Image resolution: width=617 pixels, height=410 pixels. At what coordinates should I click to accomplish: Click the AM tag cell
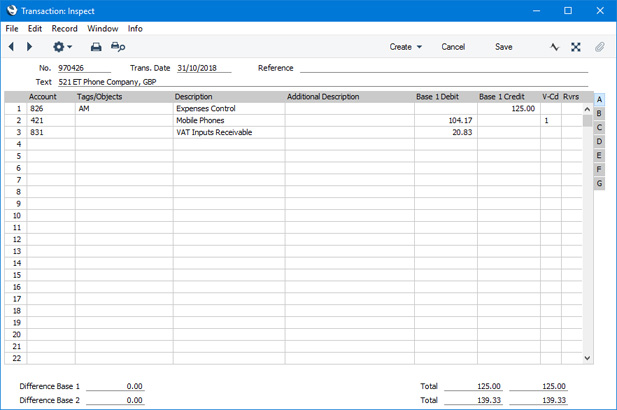(124, 109)
